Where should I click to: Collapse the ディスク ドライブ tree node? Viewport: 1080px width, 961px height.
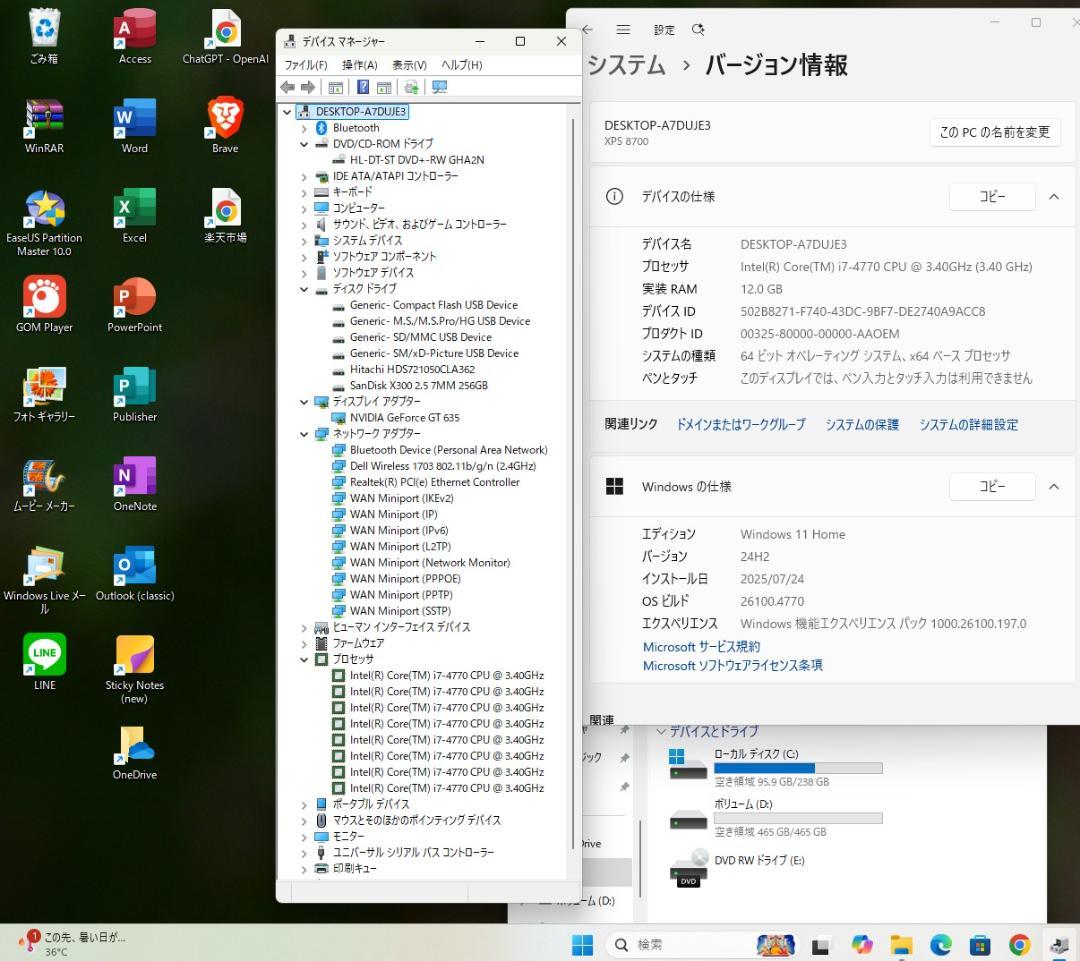(x=305, y=289)
